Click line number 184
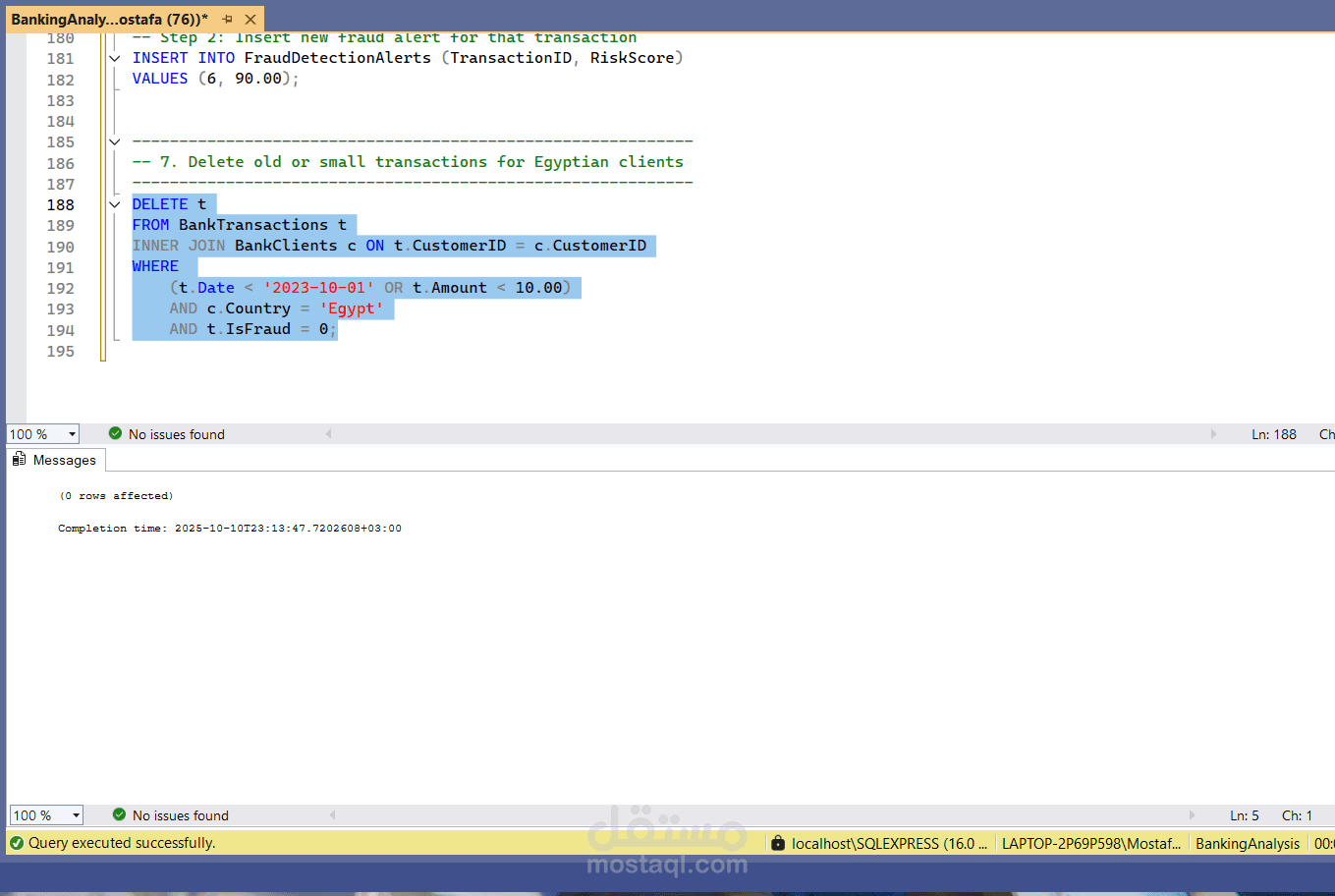1335x896 pixels. click(x=61, y=121)
